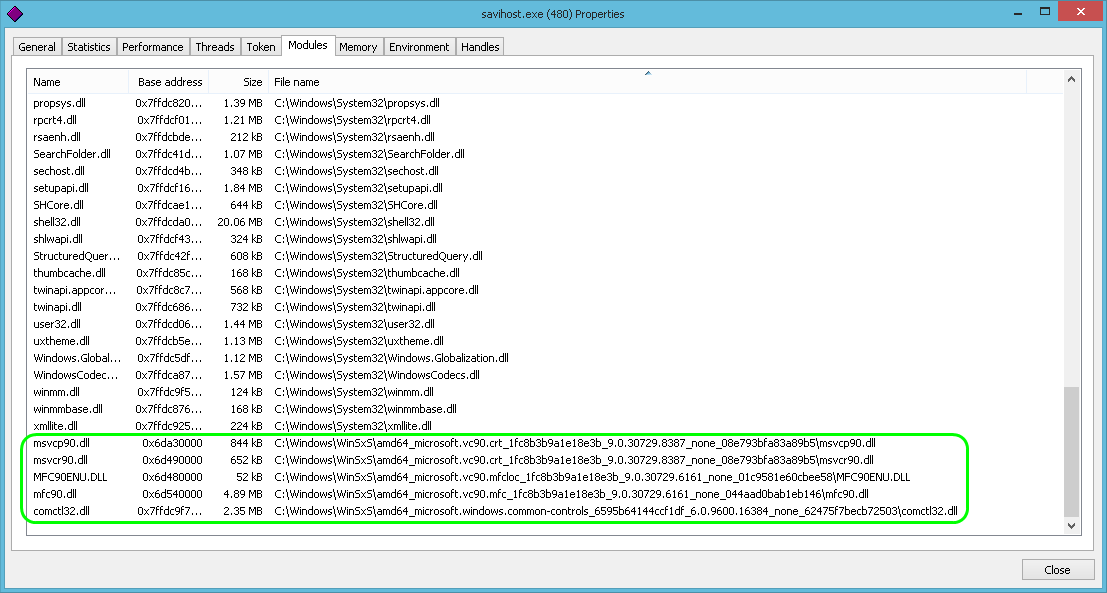The width and height of the screenshot is (1107, 593).
Task: Select the MFC90ENU.DLL module
Action: pos(545,477)
